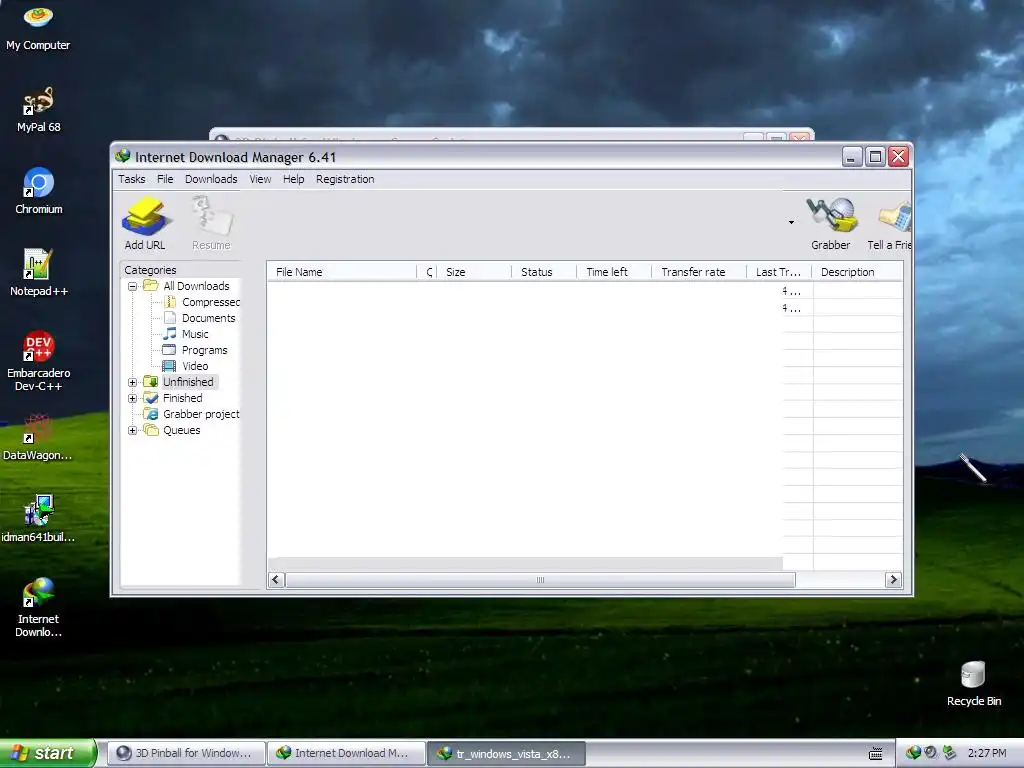Maximize the Internet Download Manager window
Viewport: 1024px width, 768px height.
click(875, 157)
